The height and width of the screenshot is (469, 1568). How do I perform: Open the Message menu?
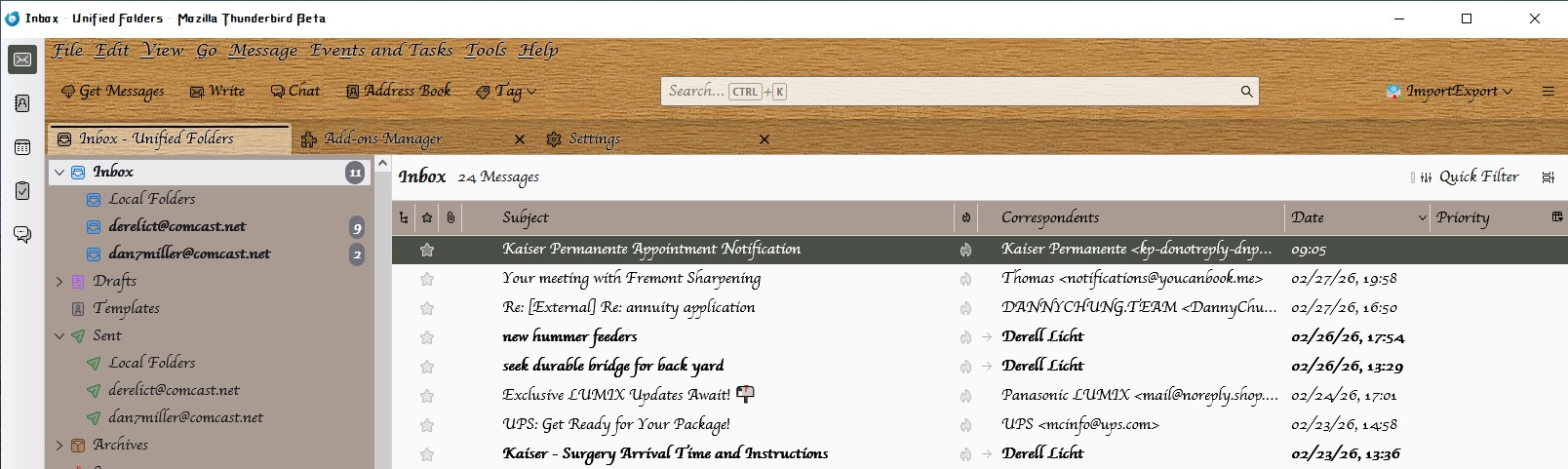click(263, 50)
